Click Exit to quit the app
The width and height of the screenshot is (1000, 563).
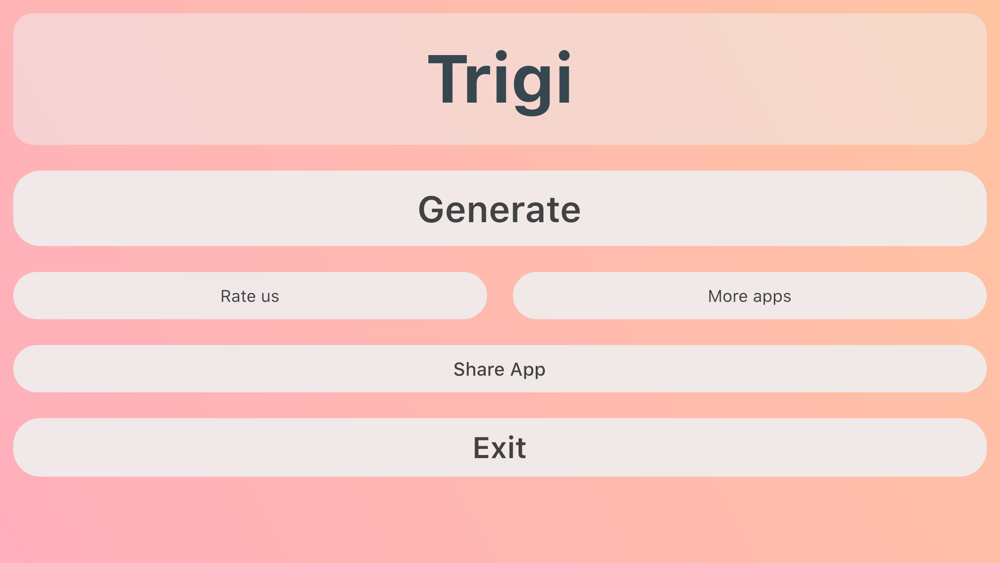(x=500, y=448)
